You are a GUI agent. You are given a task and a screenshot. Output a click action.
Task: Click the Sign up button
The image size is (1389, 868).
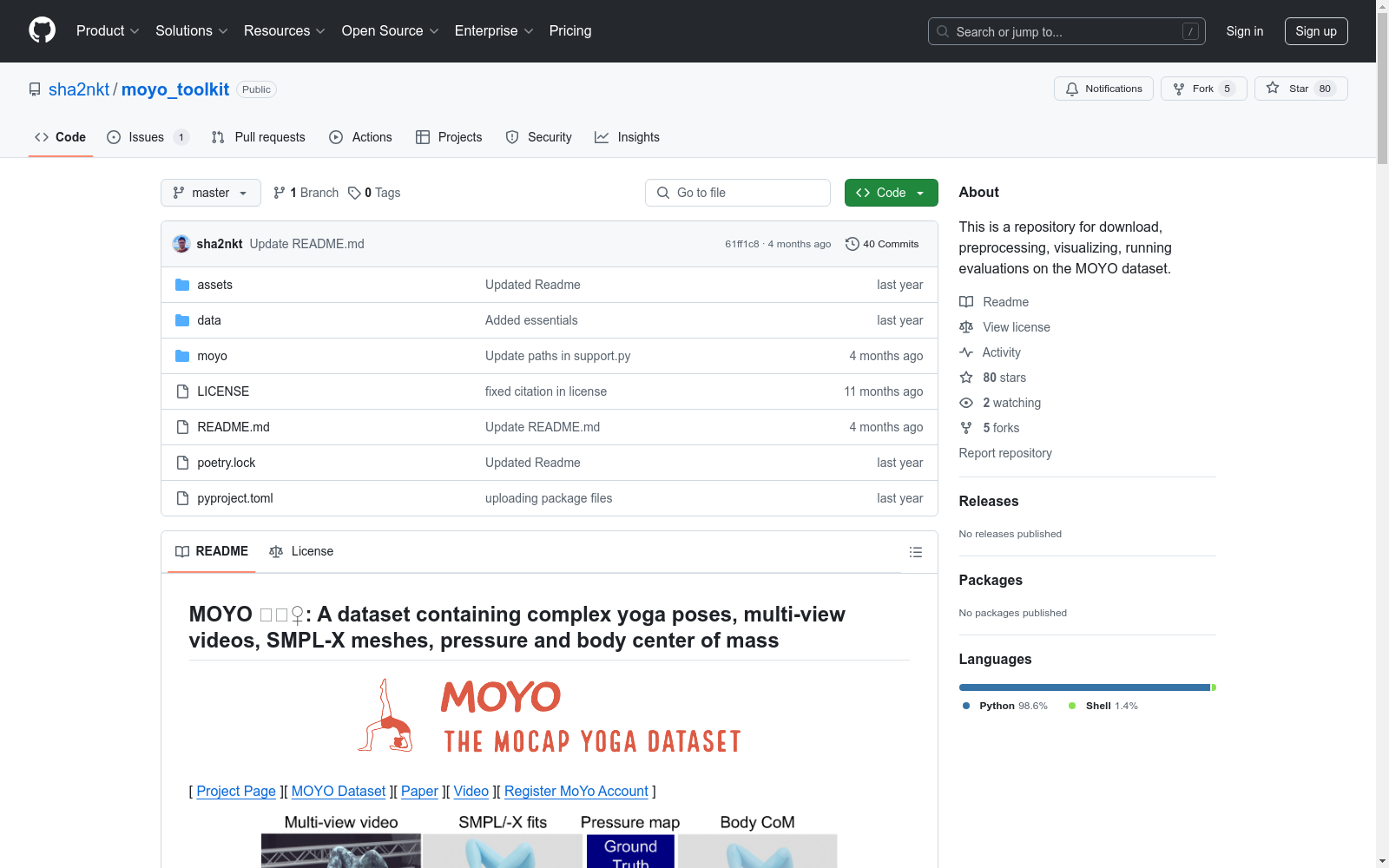point(1315,31)
